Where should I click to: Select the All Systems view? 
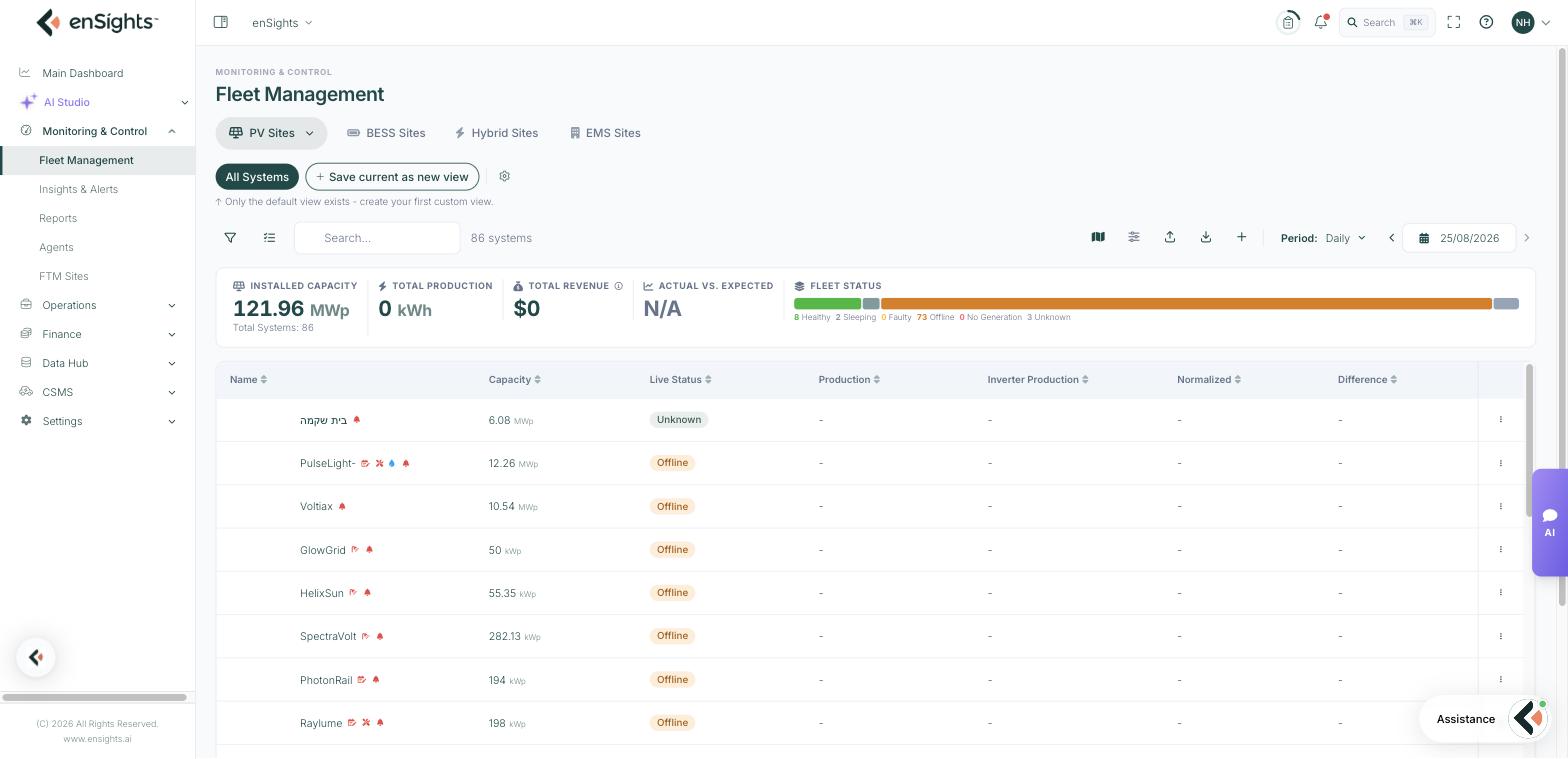(x=257, y=177)
